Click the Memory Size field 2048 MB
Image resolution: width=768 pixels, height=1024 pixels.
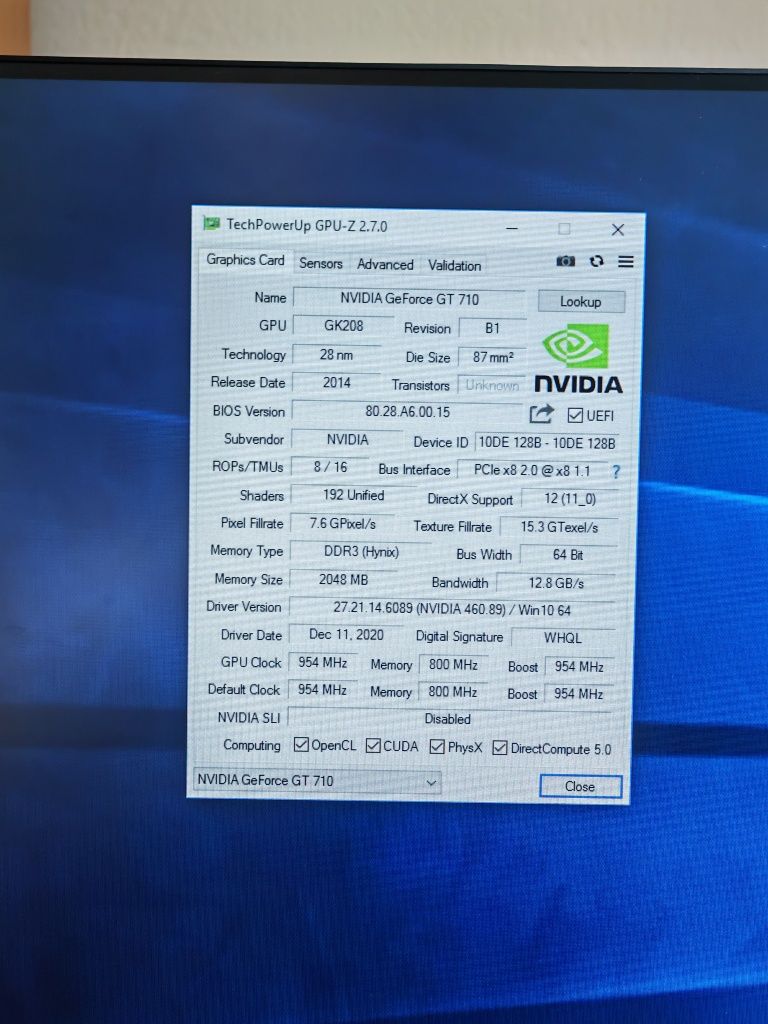[344, 580]
